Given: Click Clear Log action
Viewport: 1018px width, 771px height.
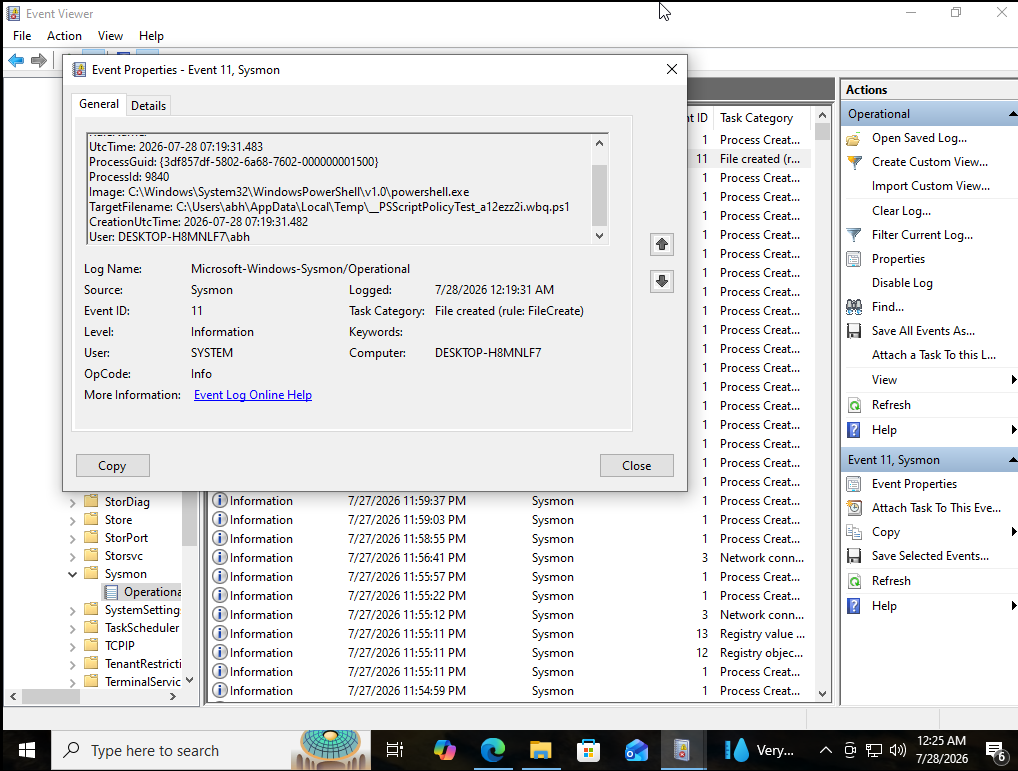Looking at the screenshot, I should pos(901,211).
